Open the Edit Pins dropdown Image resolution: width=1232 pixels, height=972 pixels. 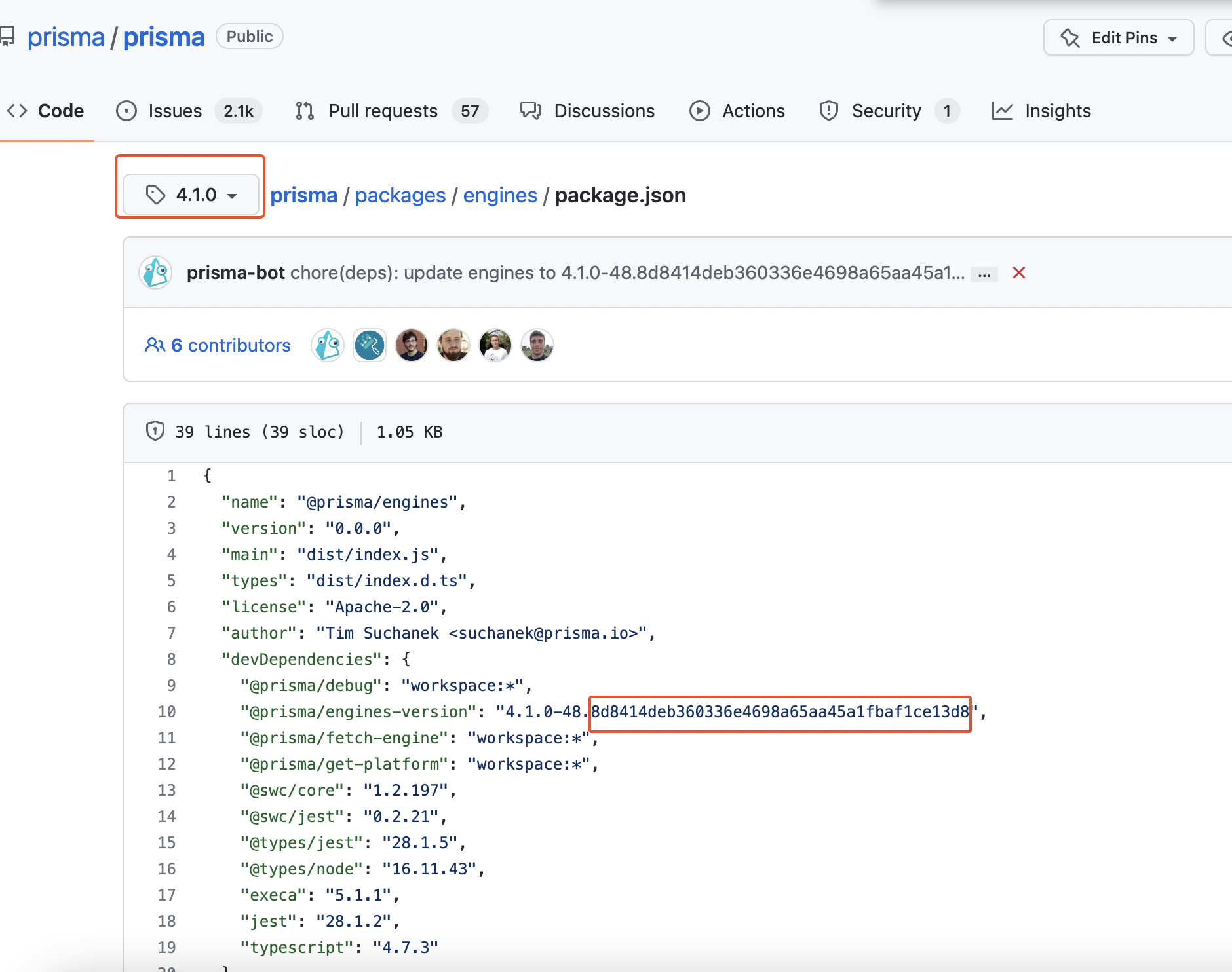(x=1119, y=38)
